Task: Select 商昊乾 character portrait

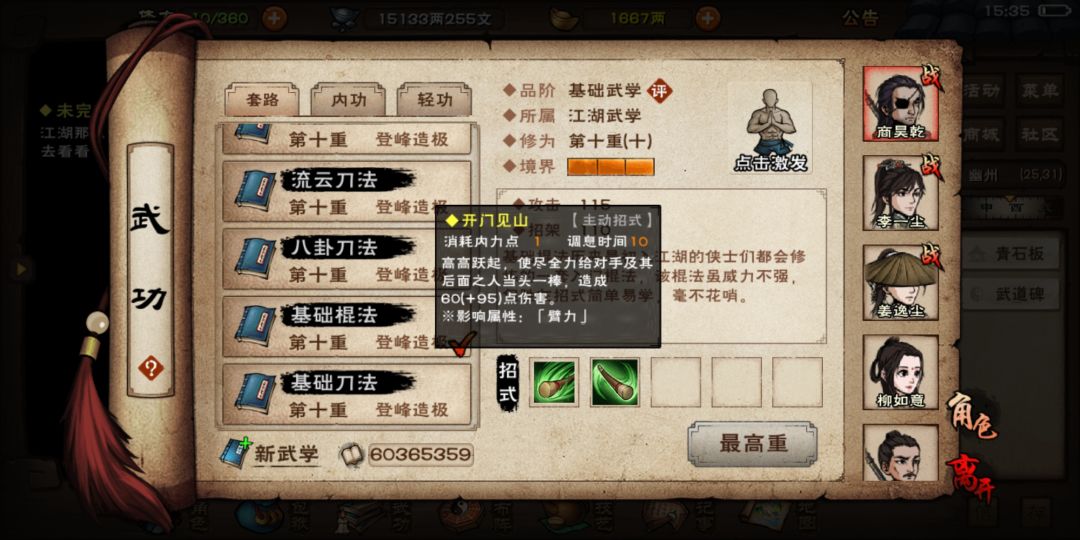Action: 900,104
